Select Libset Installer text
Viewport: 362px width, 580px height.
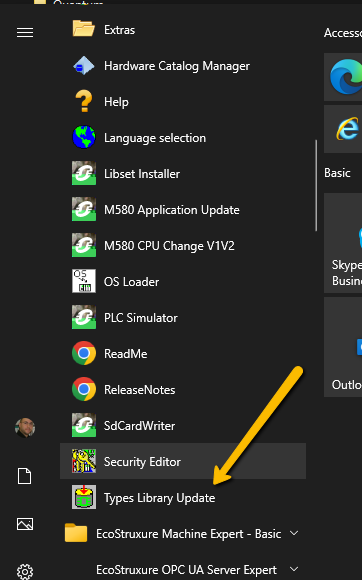(142, 174)
